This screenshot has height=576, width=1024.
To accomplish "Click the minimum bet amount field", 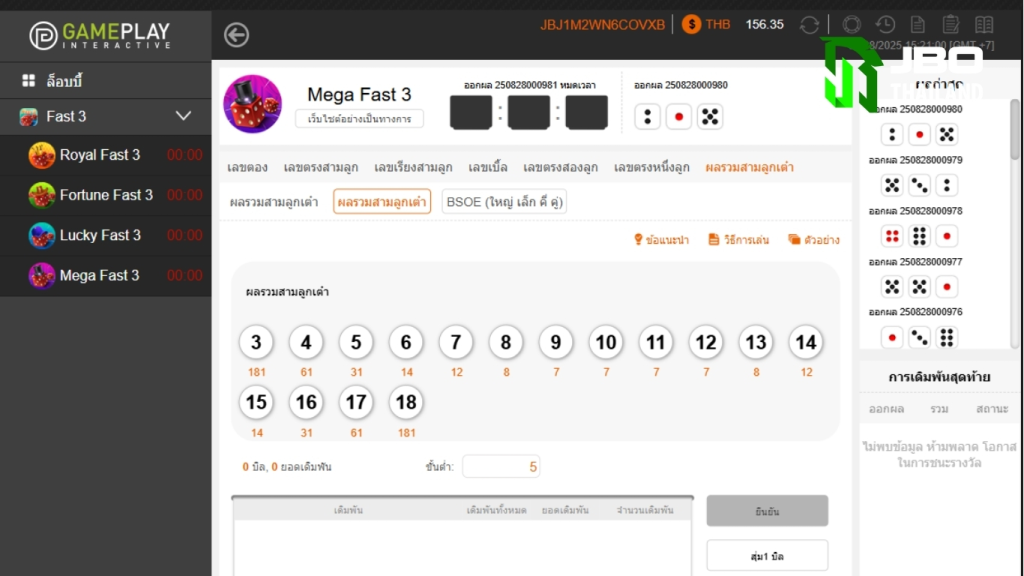I will (x=501, y=467).
